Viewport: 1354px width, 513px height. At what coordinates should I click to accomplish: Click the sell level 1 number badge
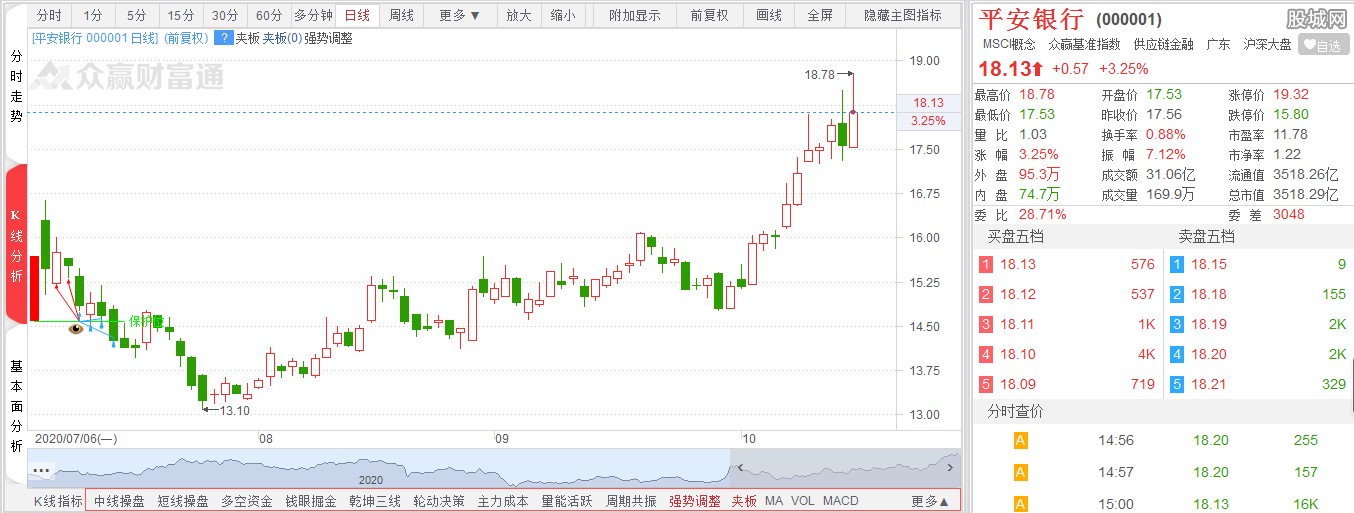pyautogui.click(x=1176, y=265)
